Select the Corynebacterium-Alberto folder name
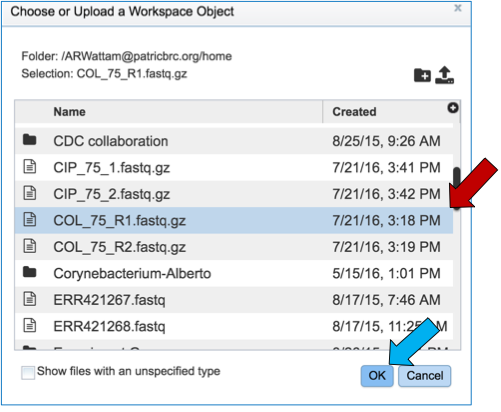 pos(132,273)
